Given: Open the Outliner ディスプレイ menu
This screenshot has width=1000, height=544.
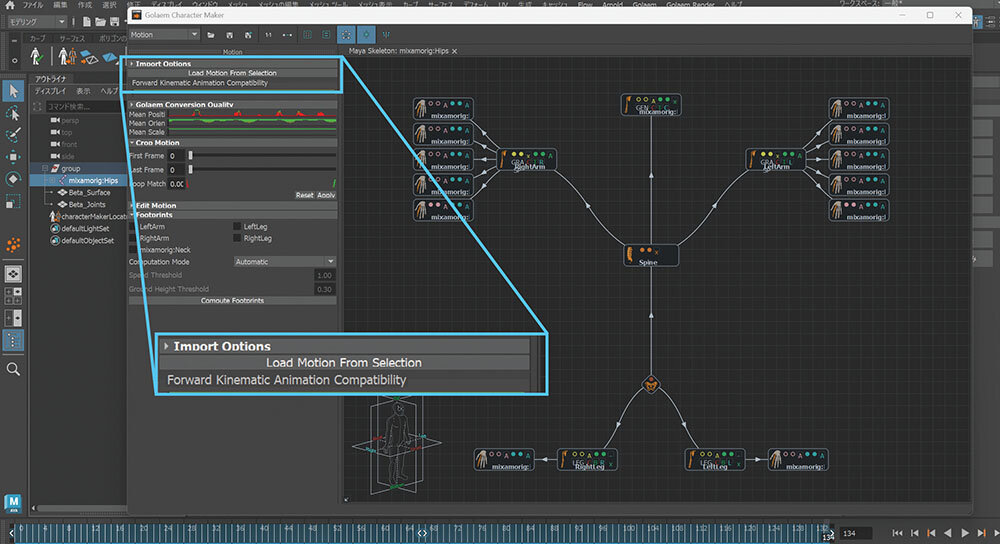Looking at the screenshot, I should coord(50,91).
